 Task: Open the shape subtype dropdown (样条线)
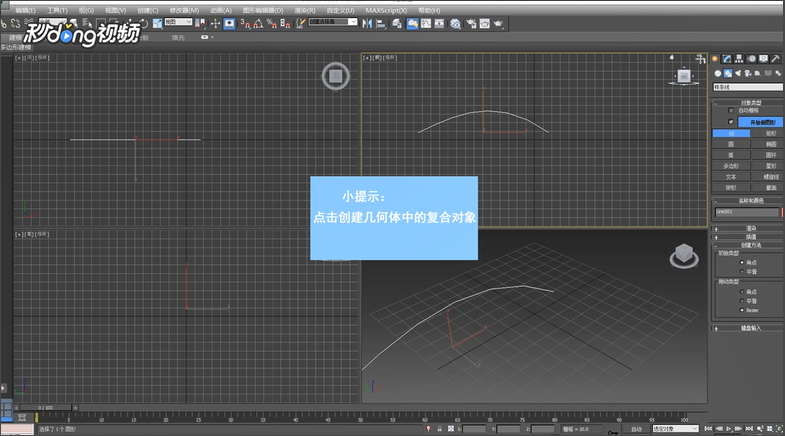747,87
